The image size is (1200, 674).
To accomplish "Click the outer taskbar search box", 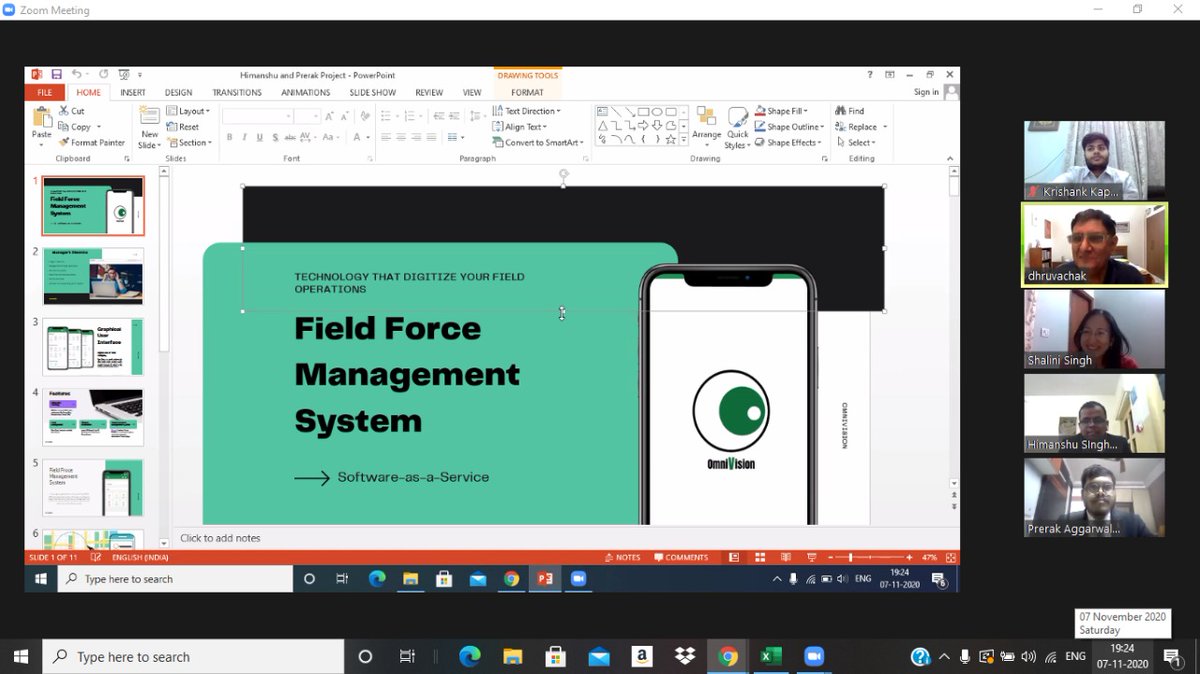I will point(194,657).
